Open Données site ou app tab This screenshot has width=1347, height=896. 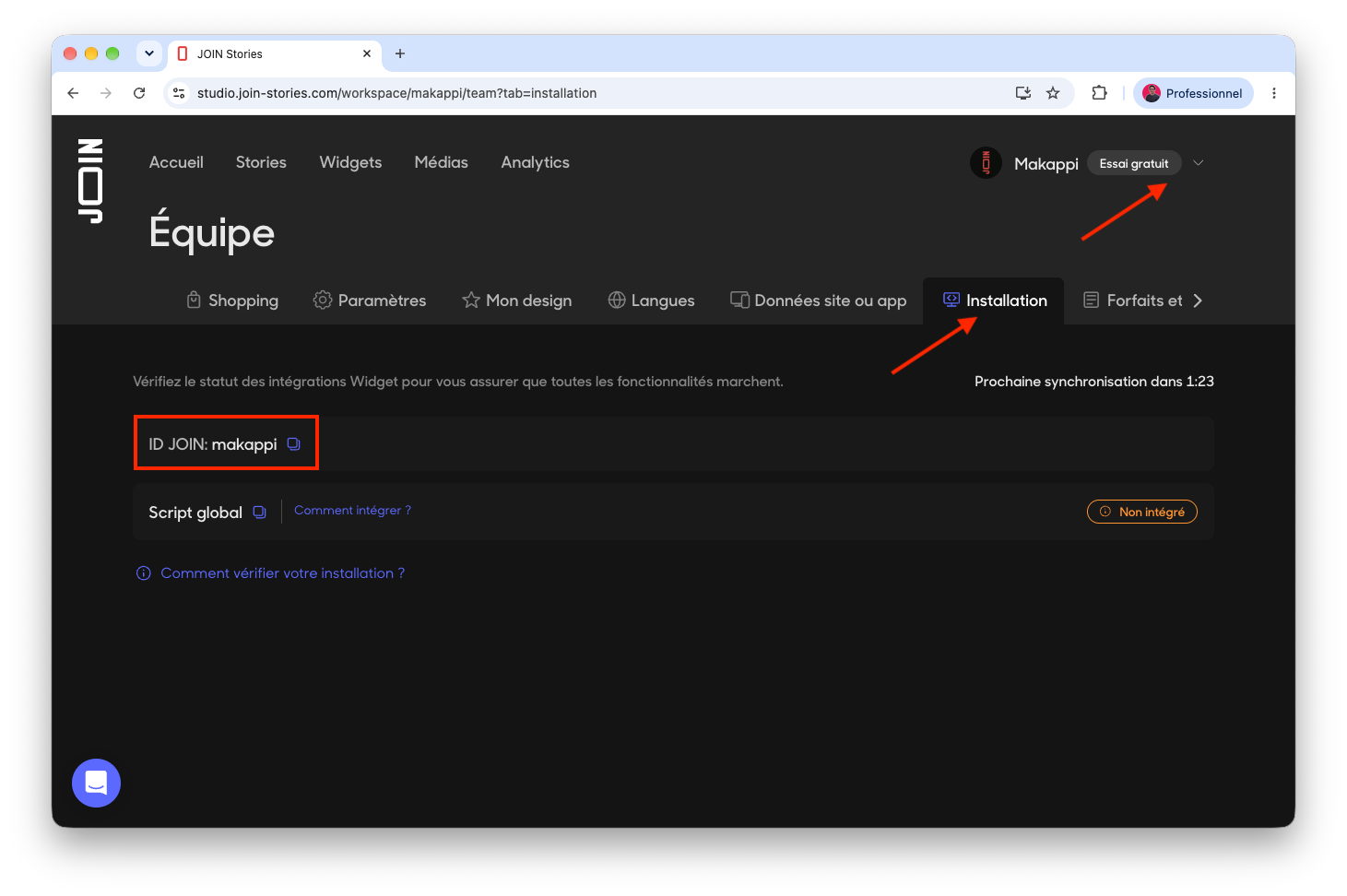click(x=819, y=301)
